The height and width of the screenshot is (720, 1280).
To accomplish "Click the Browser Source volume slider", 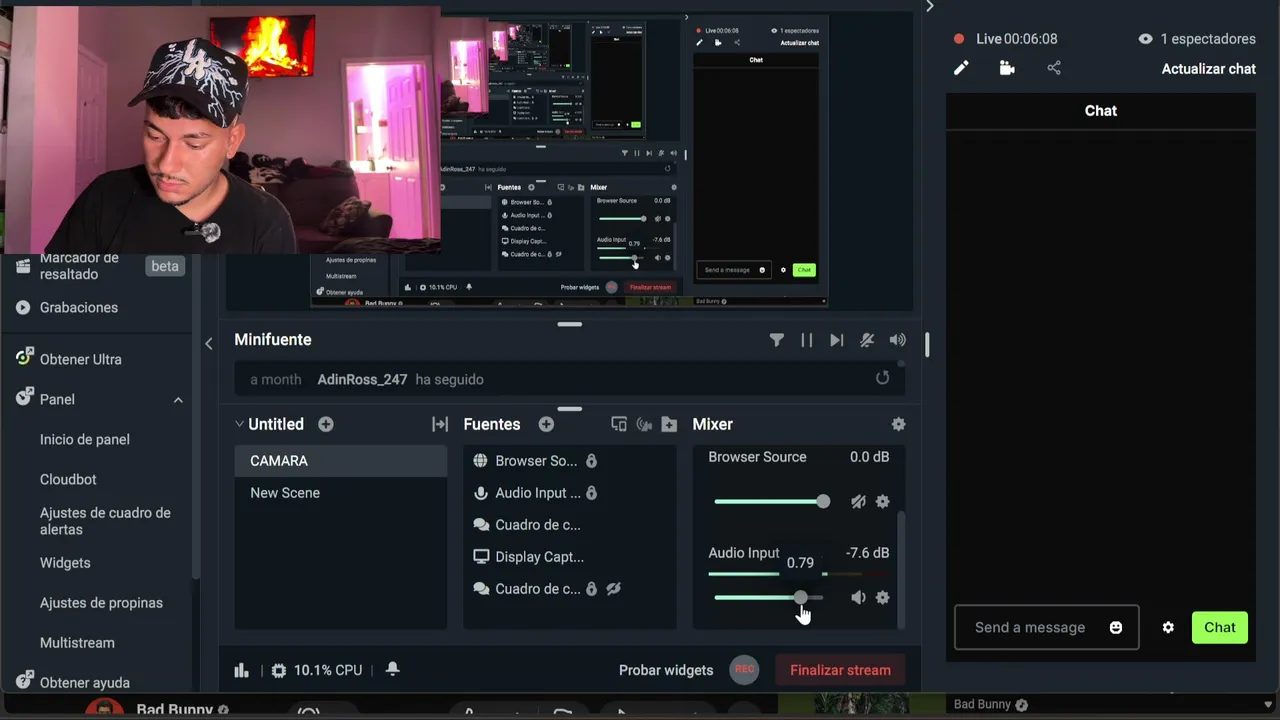I will tap(771, 501).
